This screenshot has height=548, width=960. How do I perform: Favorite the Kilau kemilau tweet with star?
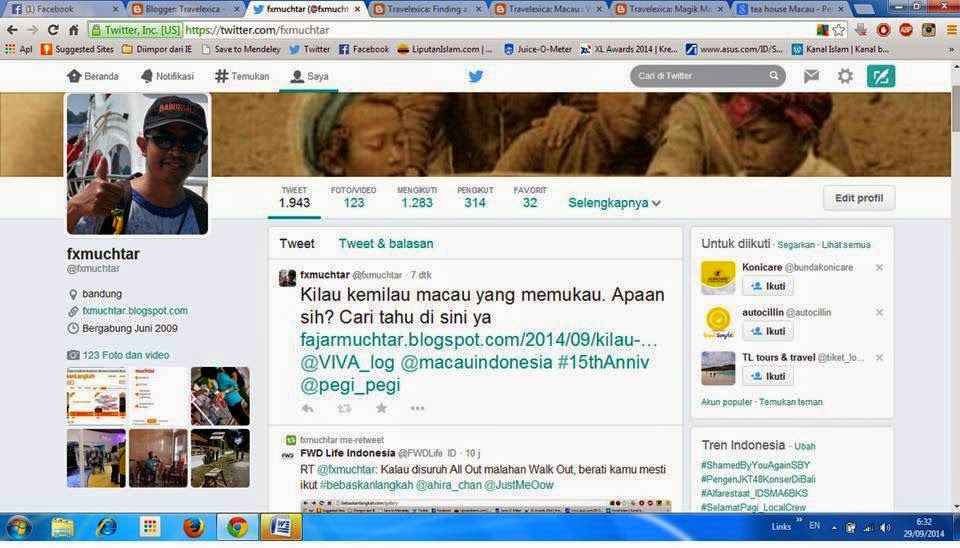[x=381, y=408]
